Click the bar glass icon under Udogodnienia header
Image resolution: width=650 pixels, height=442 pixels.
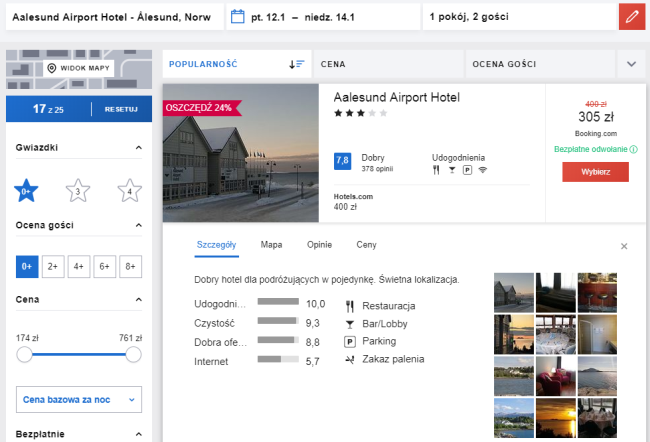pos(452,170)
